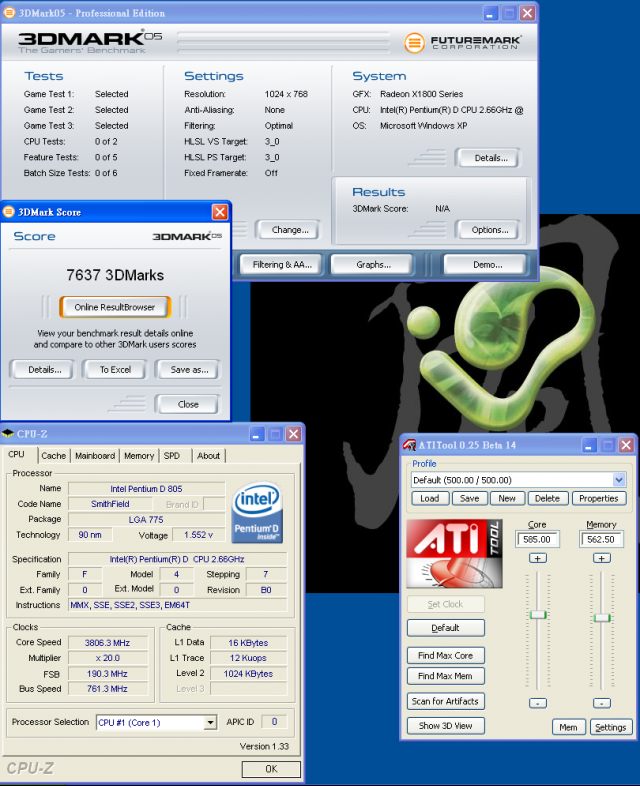The image size is (640, 786).
Task: Click Save profile button in ATITool
Action: tap(470, 498)
